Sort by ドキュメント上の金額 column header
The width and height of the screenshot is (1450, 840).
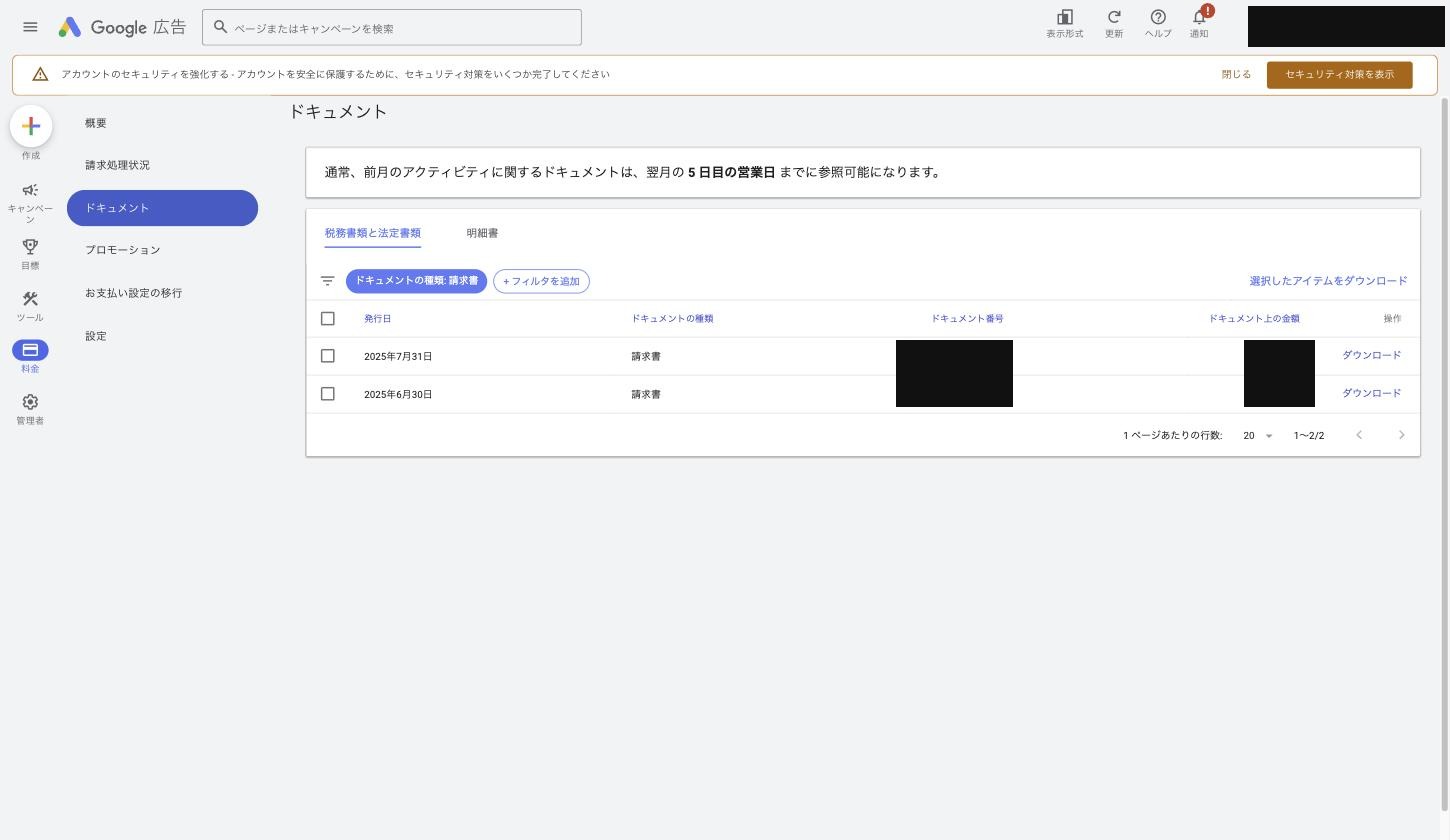tap(1254, 319)
